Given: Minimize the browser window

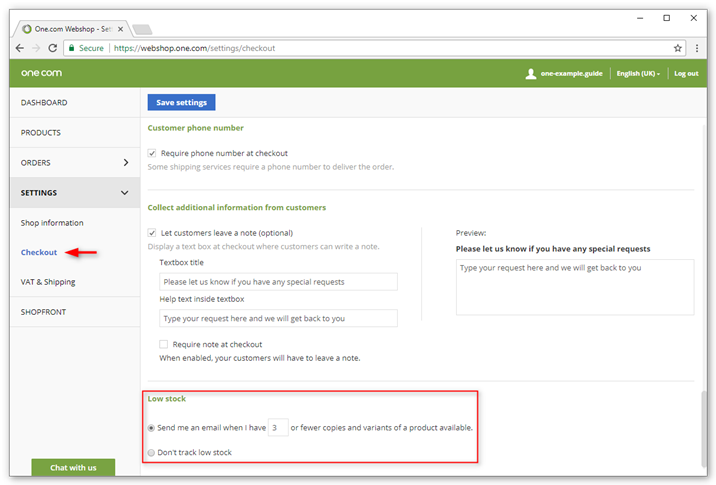Looking at the screenshot, I should point(640,18).
